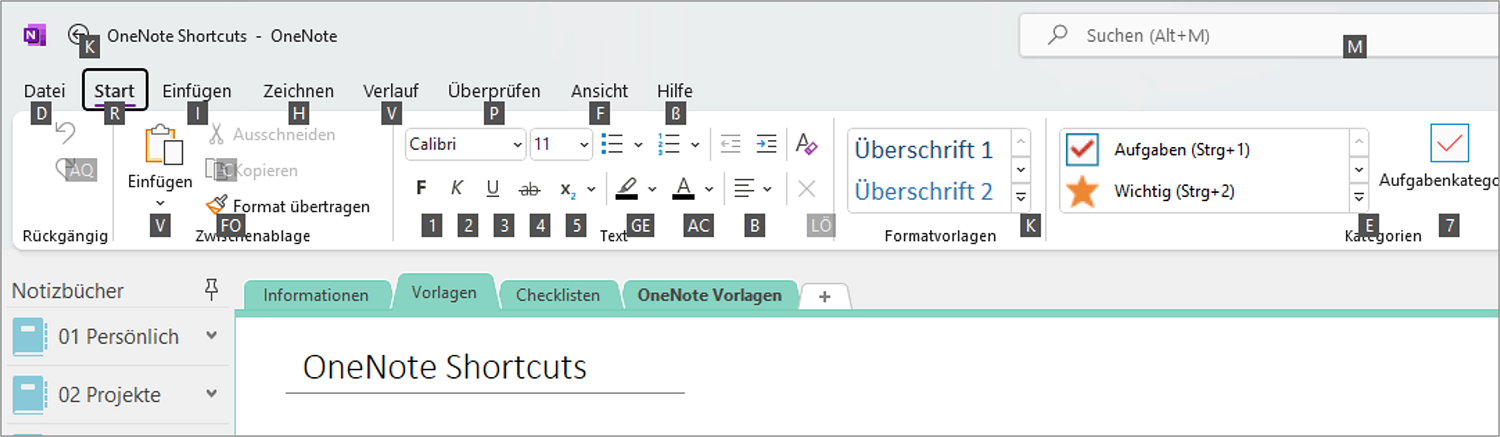Image resolution: width=1500 pixels, height=437 pixels.
Task: Expand the 02 Projekte notebook chevron
Action: pyautogui.click(x=211, y=394)
